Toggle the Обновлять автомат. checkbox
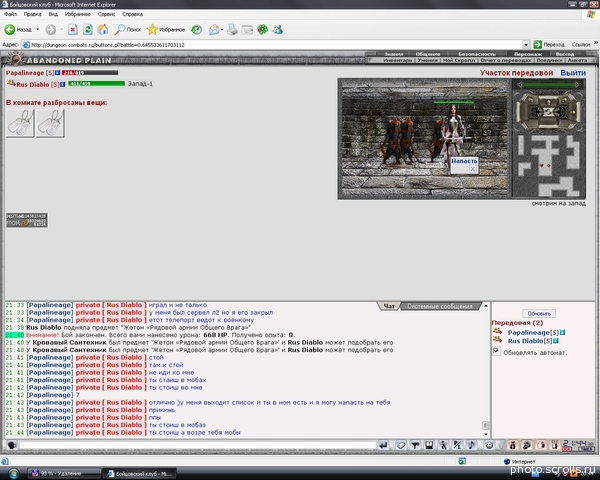 496,351
